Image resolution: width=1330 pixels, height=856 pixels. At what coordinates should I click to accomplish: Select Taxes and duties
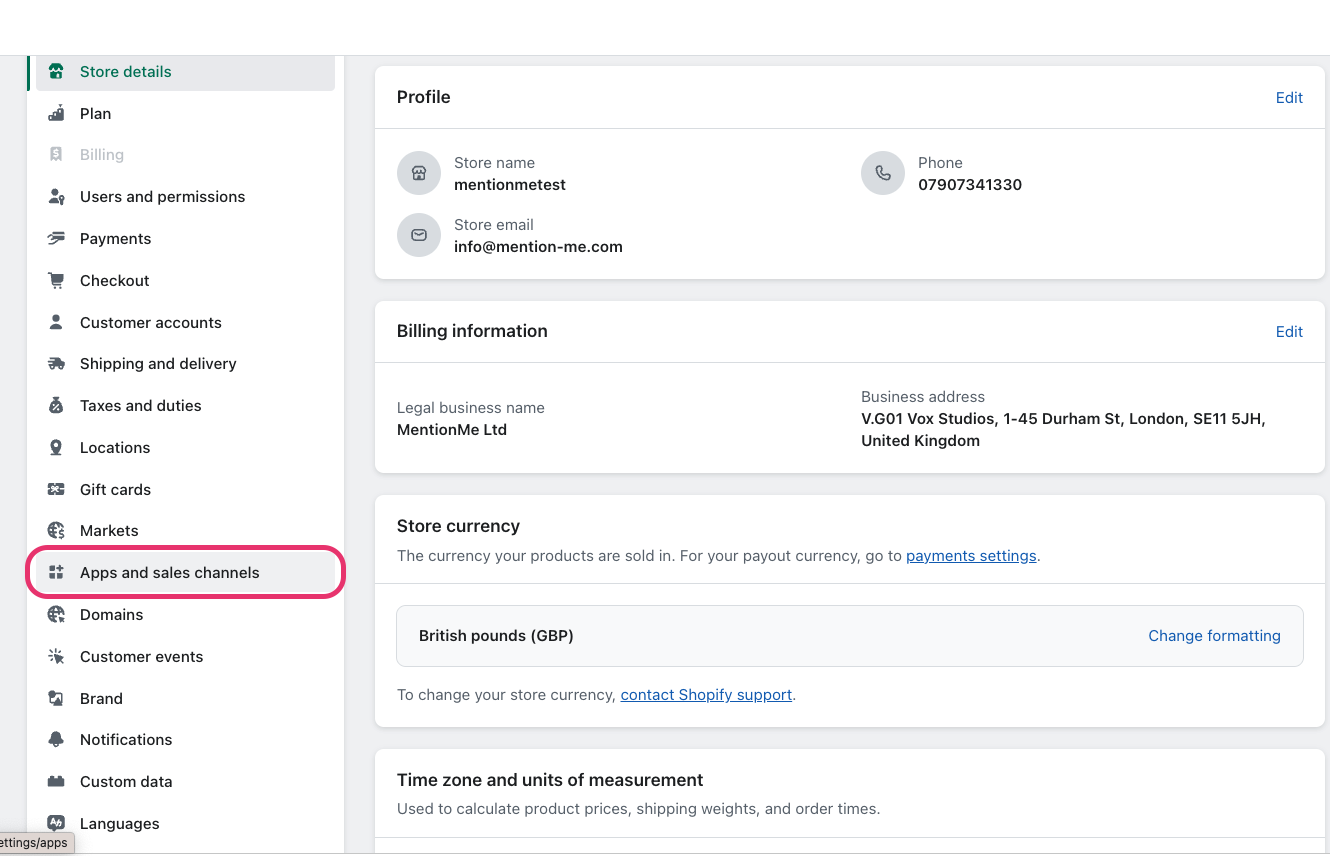(x=185, y=406)
